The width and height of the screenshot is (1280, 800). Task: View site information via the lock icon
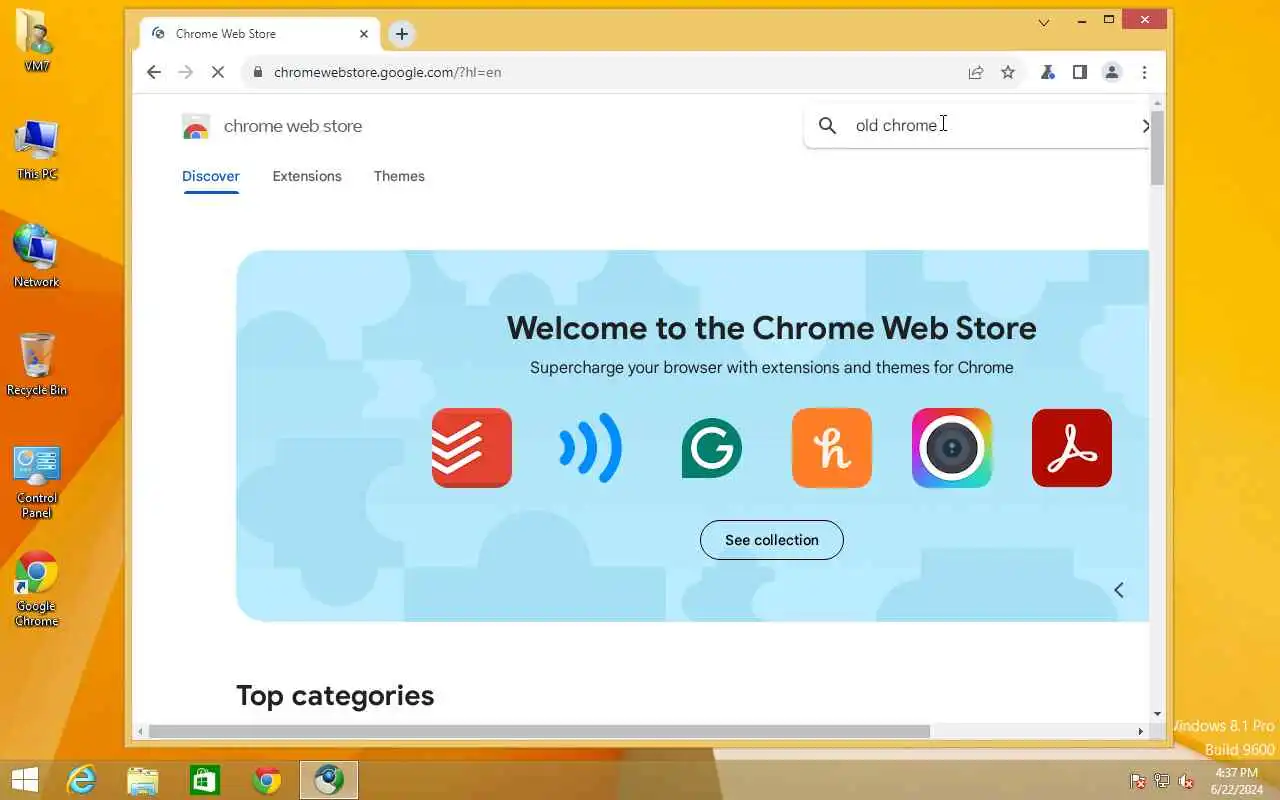[258, 72]
